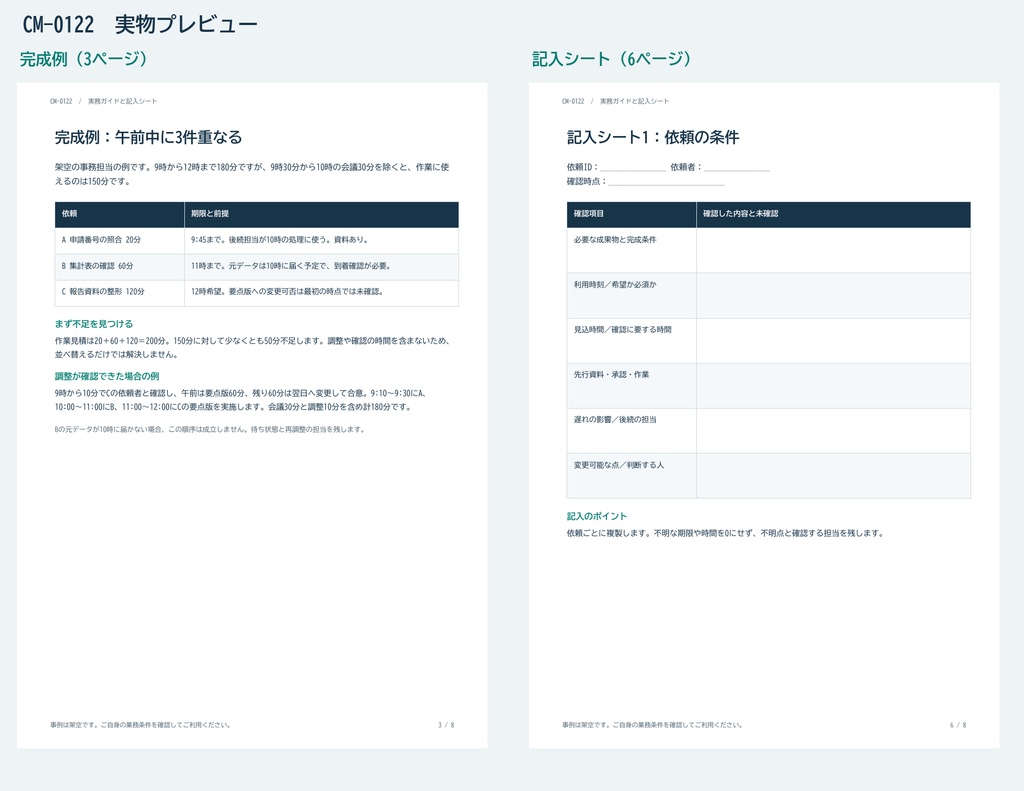Click the blank cell beside 先行資料・承認・作業

[x=833, y=385]
